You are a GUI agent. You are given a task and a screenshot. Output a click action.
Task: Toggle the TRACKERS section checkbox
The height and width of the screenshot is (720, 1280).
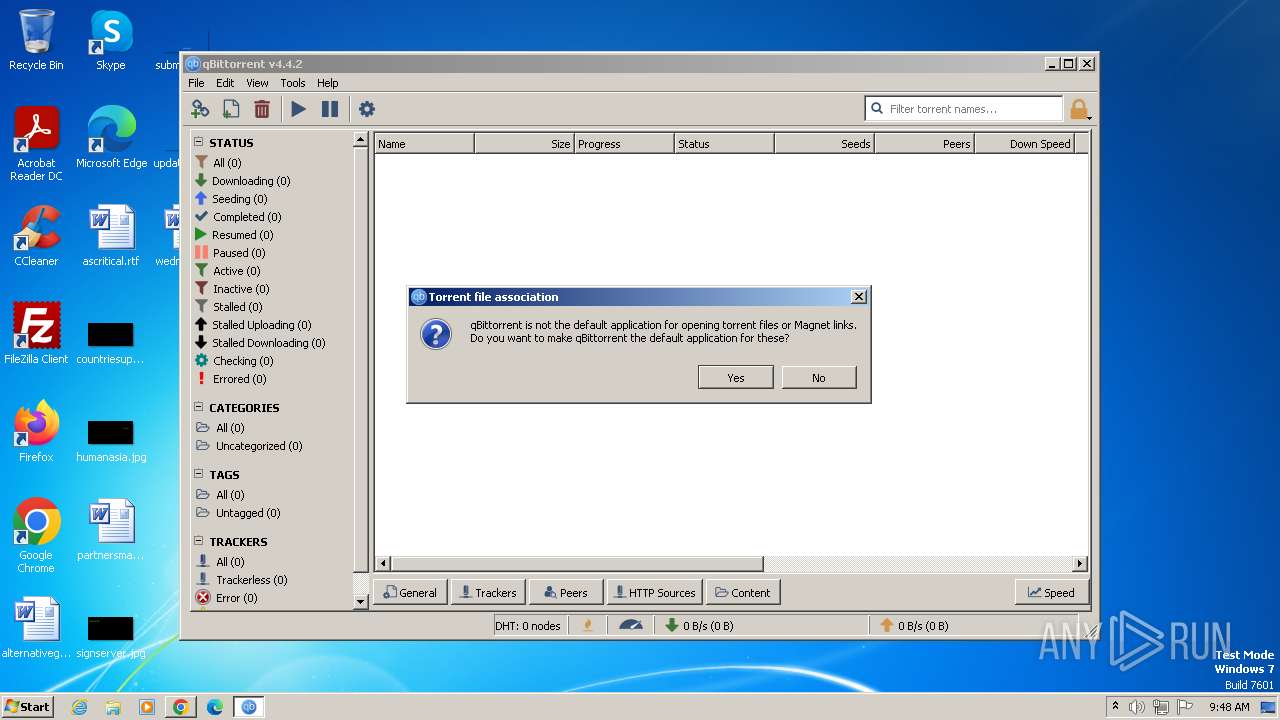tap(198, 541)
